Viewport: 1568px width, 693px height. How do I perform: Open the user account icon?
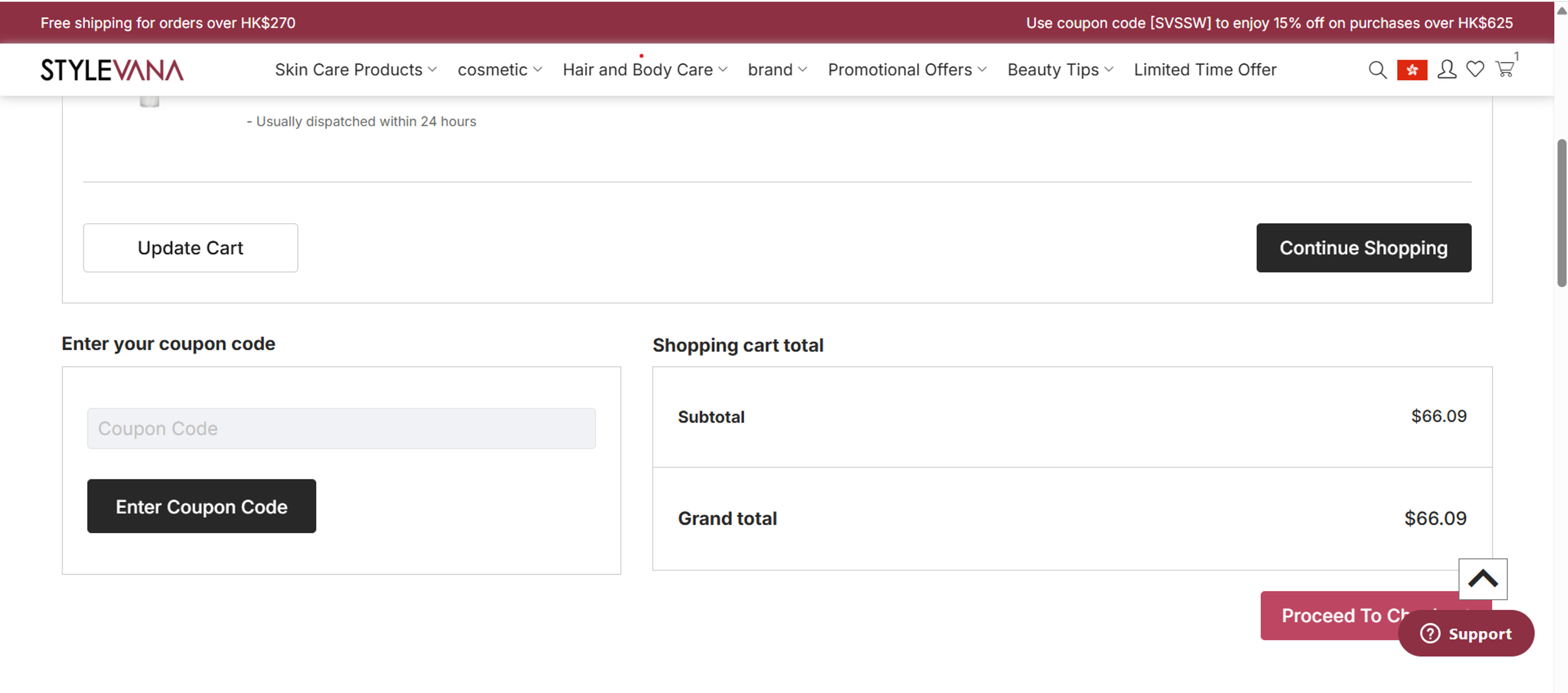pyautogui.click(x=1447, y=69)
